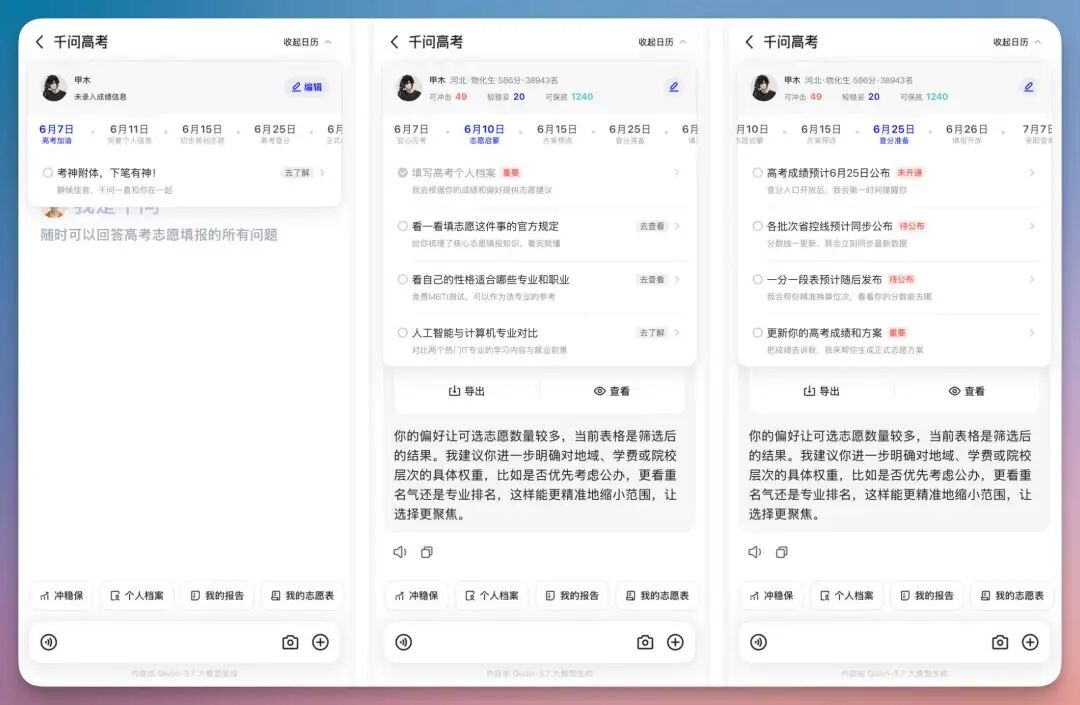Screen dimensions: 1080x705
Task: Tap camera icon on middle screen input bar
Action: click(645, 642)
